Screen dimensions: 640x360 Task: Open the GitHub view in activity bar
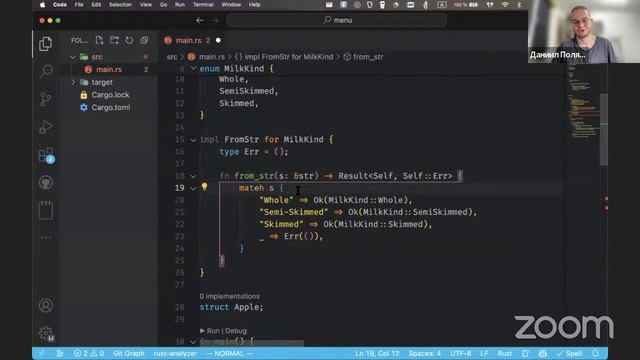click(x=46, y=182)
